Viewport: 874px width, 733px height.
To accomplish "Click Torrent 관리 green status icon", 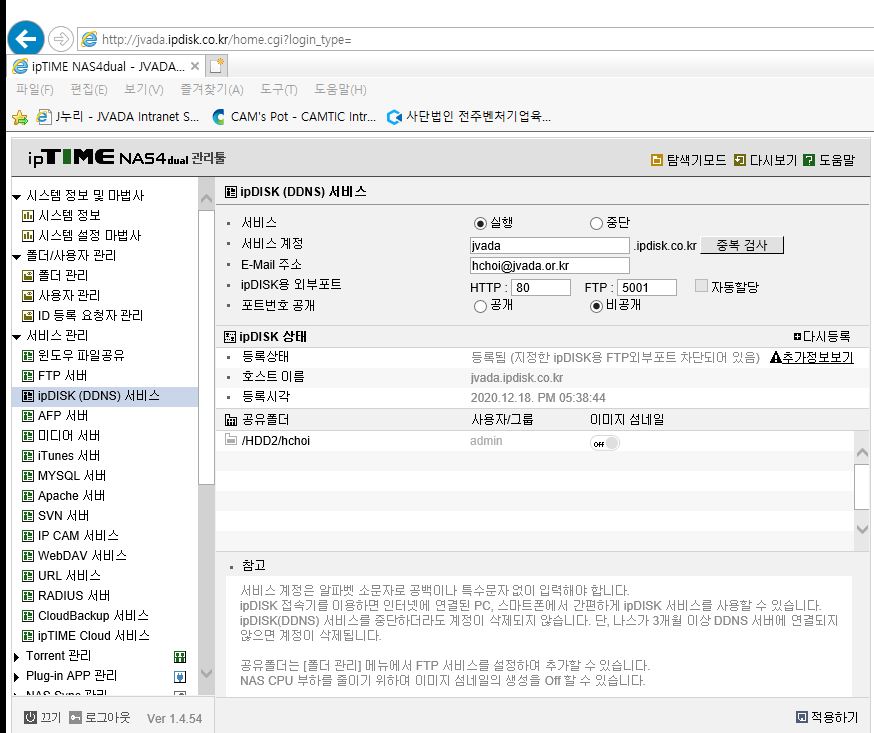I will click(180, 657).
